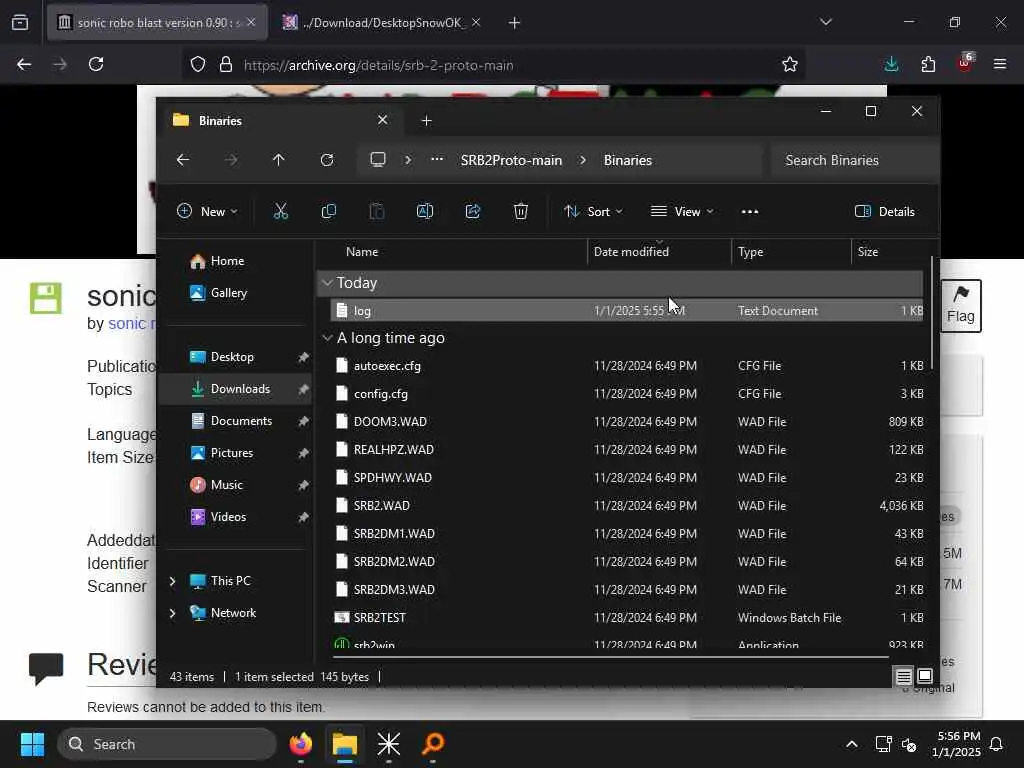Click the Firefox back arrow
1024x768 pixels.
click(24, 64)
